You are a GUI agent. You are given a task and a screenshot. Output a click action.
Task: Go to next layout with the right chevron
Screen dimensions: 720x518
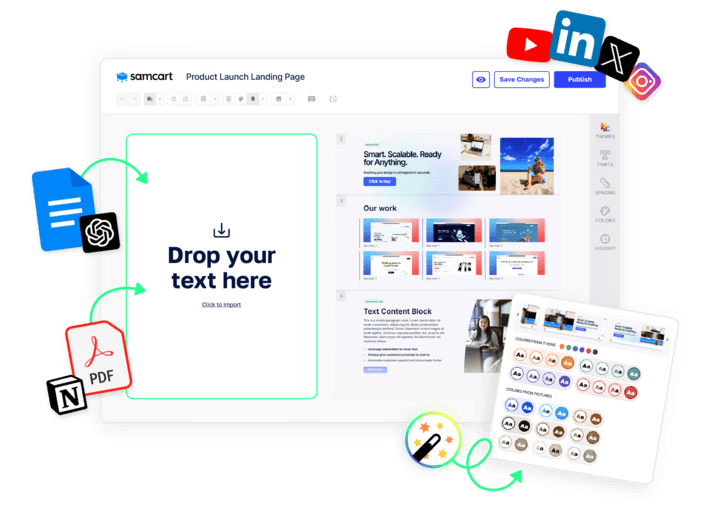pos(667,339)
